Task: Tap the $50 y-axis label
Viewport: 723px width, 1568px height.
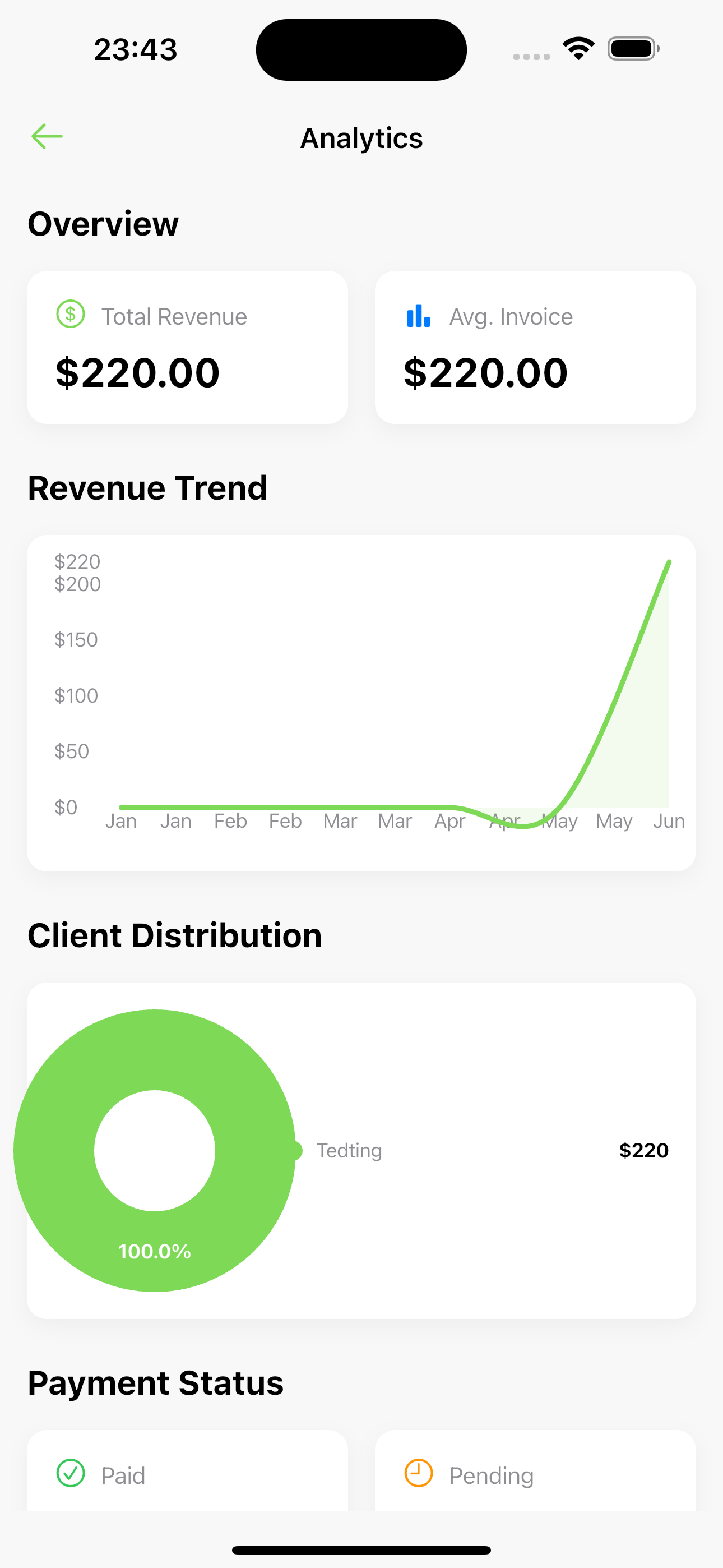Action: click(x=72, y=751)
